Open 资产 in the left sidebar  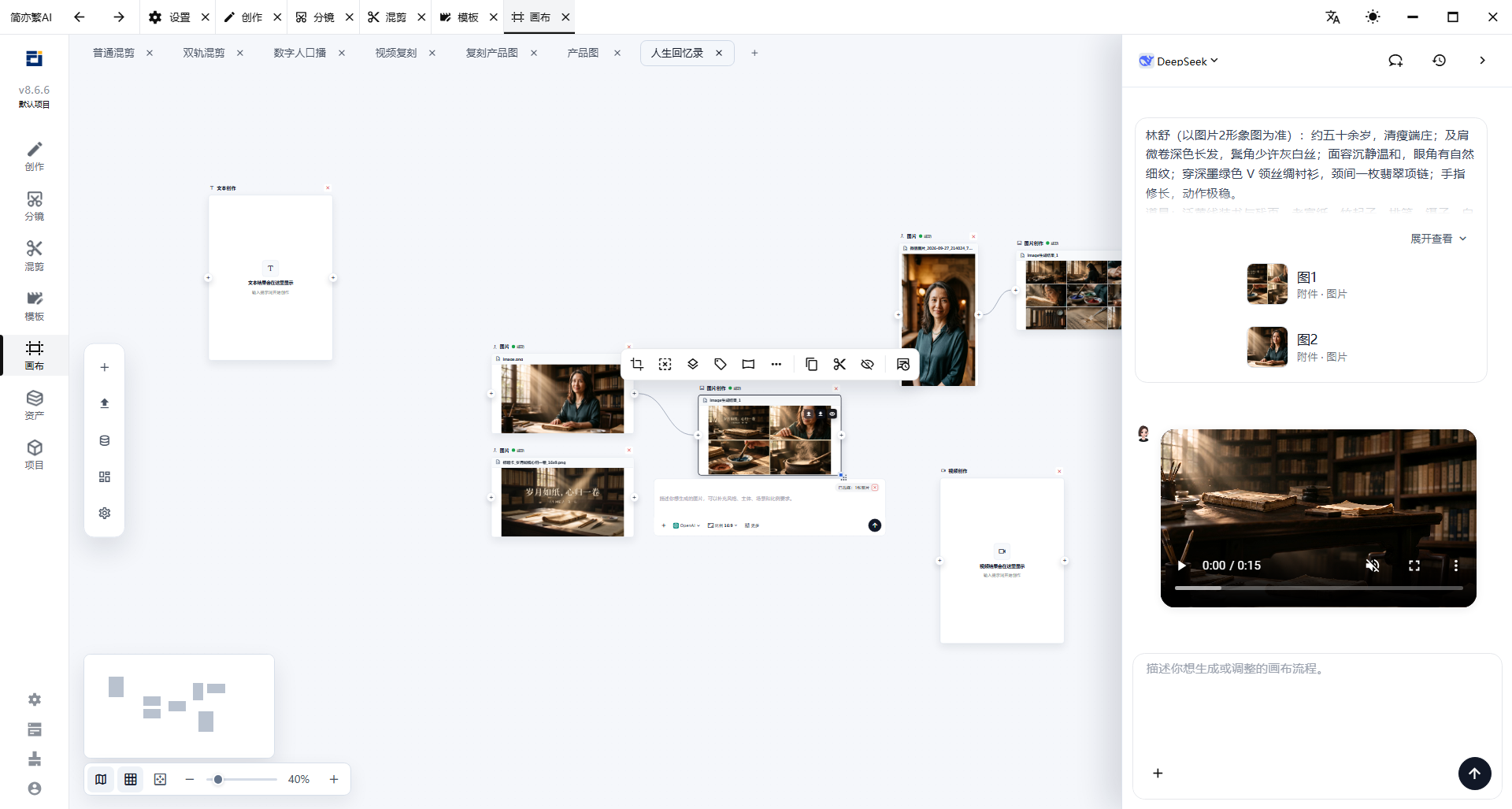[35, 405]
